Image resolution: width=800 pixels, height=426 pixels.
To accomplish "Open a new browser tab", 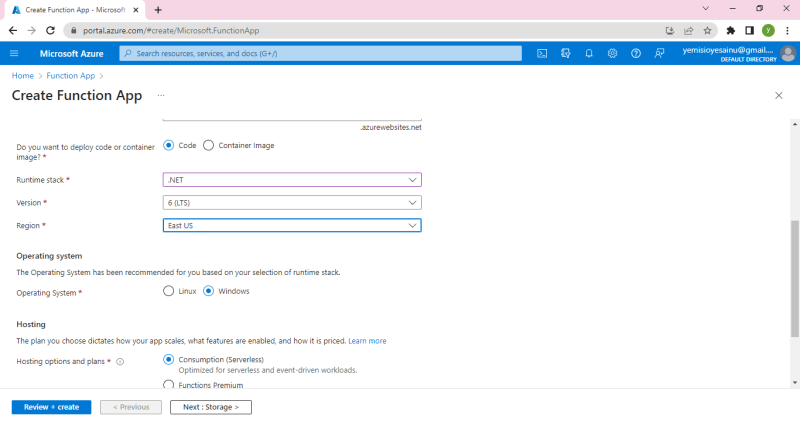I will click(158, 10).
